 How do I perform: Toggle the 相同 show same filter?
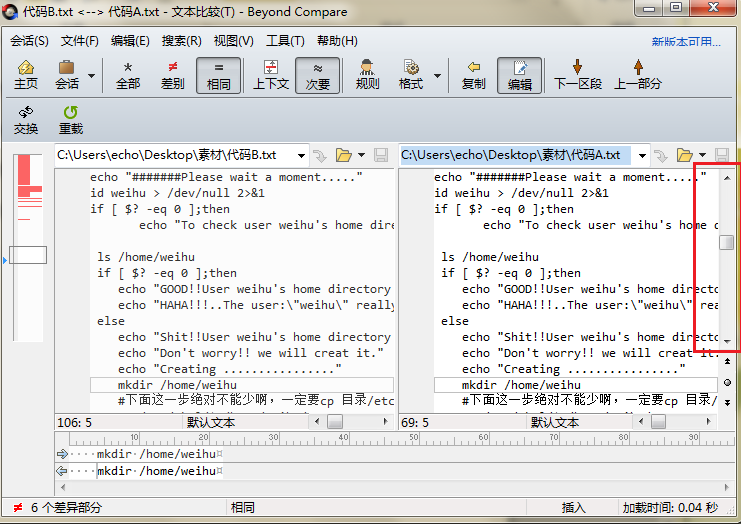click(218, 74)
